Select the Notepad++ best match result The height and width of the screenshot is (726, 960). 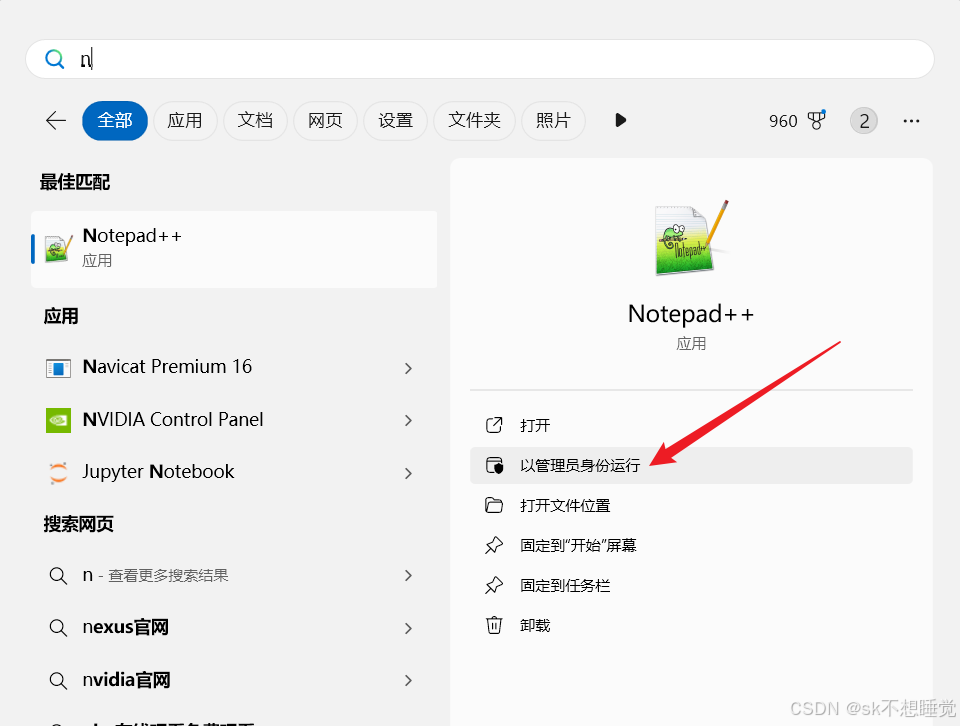click(234, 249)
